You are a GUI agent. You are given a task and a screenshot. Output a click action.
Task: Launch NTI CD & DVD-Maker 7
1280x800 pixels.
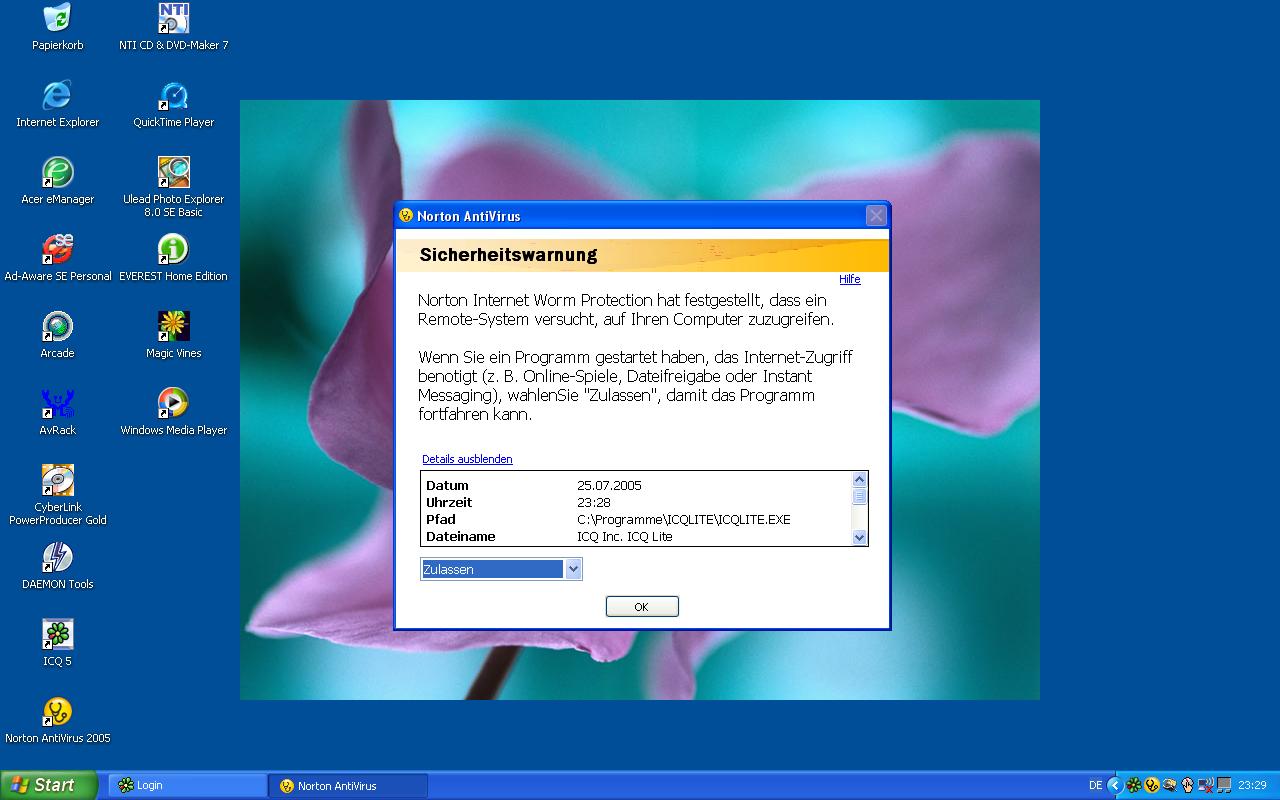[x=173, y=19]
